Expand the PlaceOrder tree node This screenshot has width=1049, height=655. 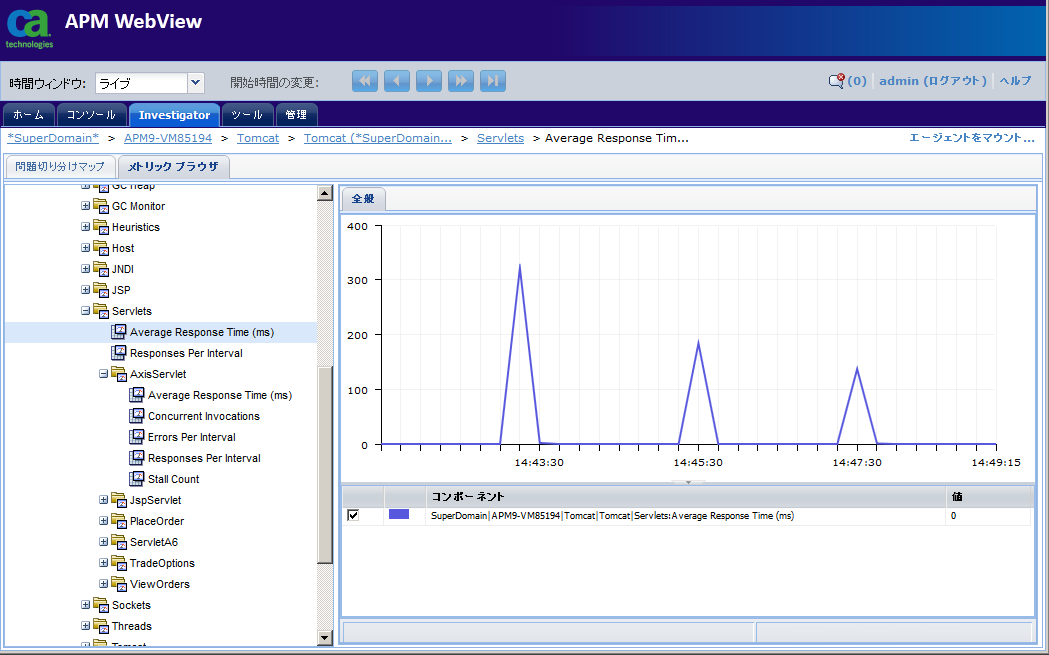pyautogui.click(x=104, y=521)
